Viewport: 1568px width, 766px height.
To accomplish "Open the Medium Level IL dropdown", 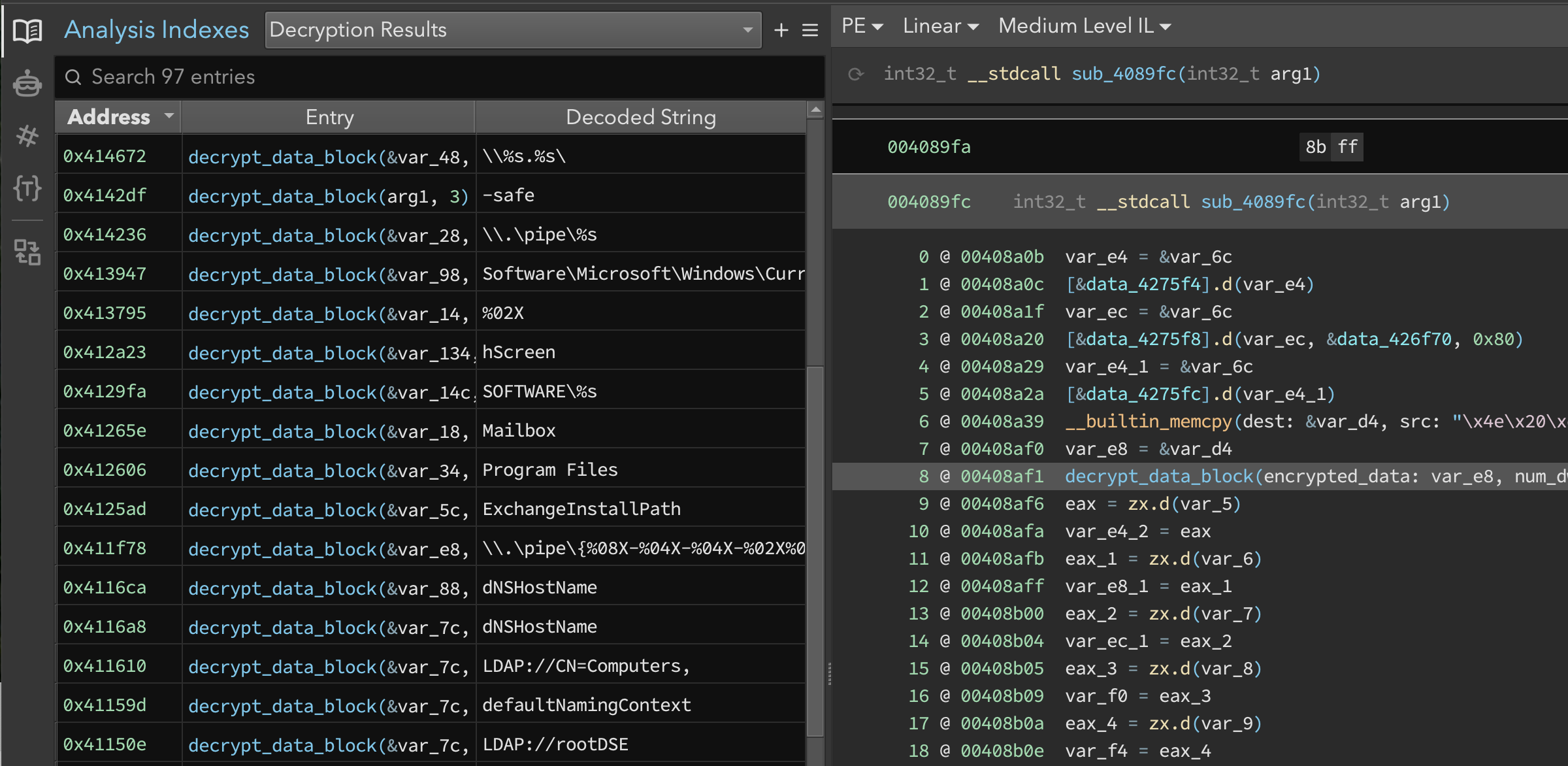I will [x=1085, y=26].
